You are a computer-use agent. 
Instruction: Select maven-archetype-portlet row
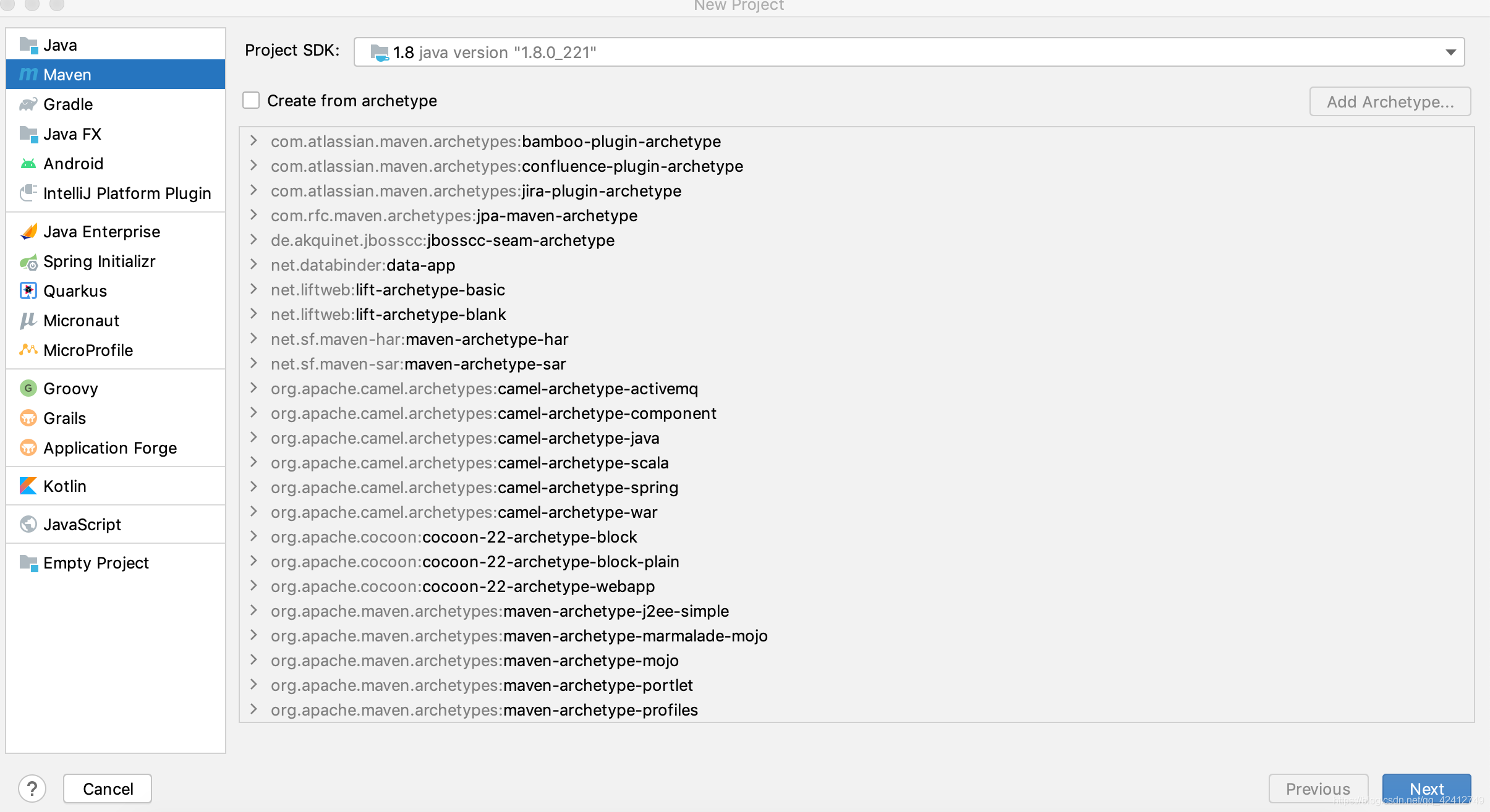click(856, 685)
